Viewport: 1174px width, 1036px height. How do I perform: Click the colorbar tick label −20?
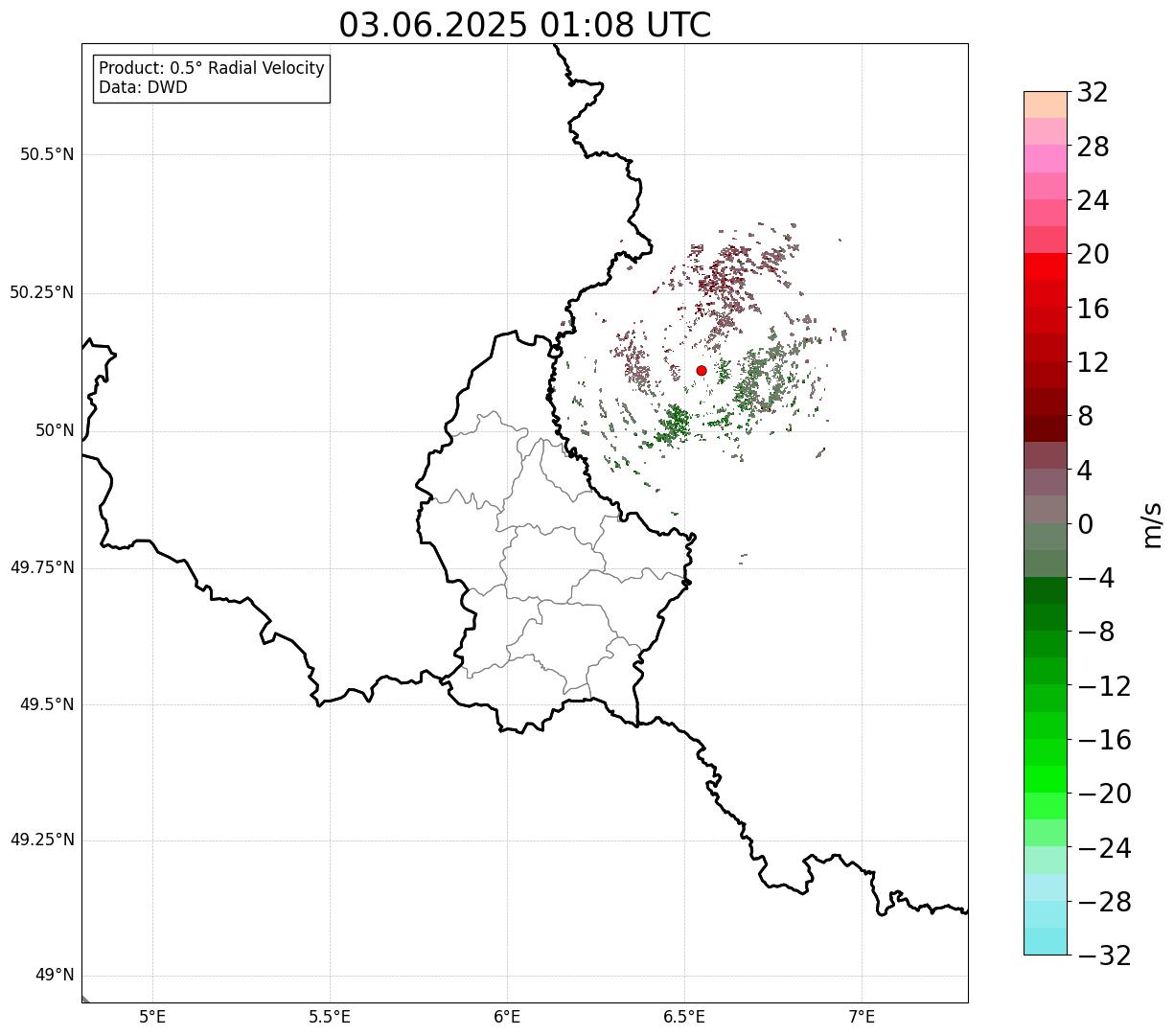(1103, 794)
